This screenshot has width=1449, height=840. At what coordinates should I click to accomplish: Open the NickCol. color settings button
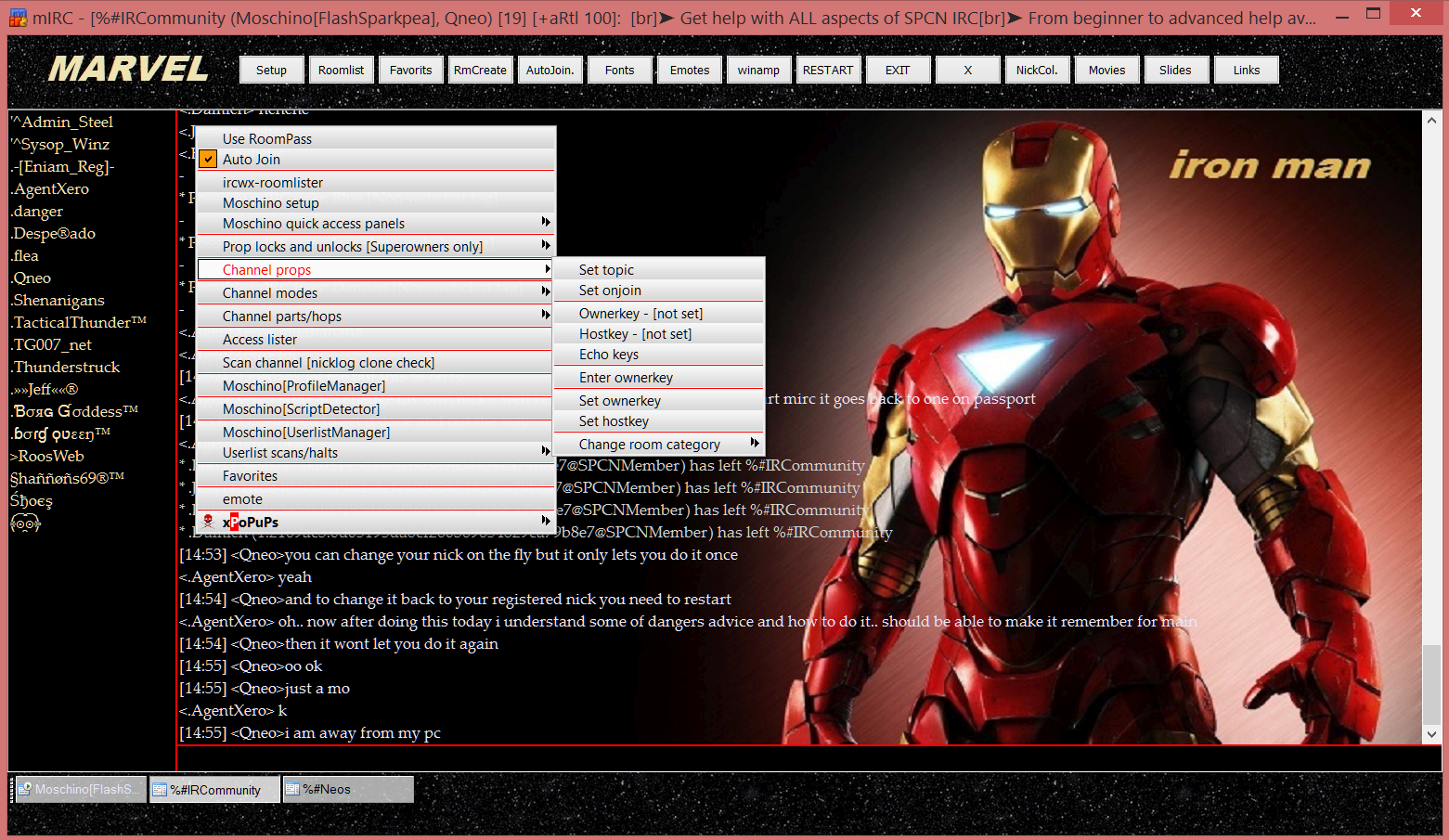tap(1037, 71)
